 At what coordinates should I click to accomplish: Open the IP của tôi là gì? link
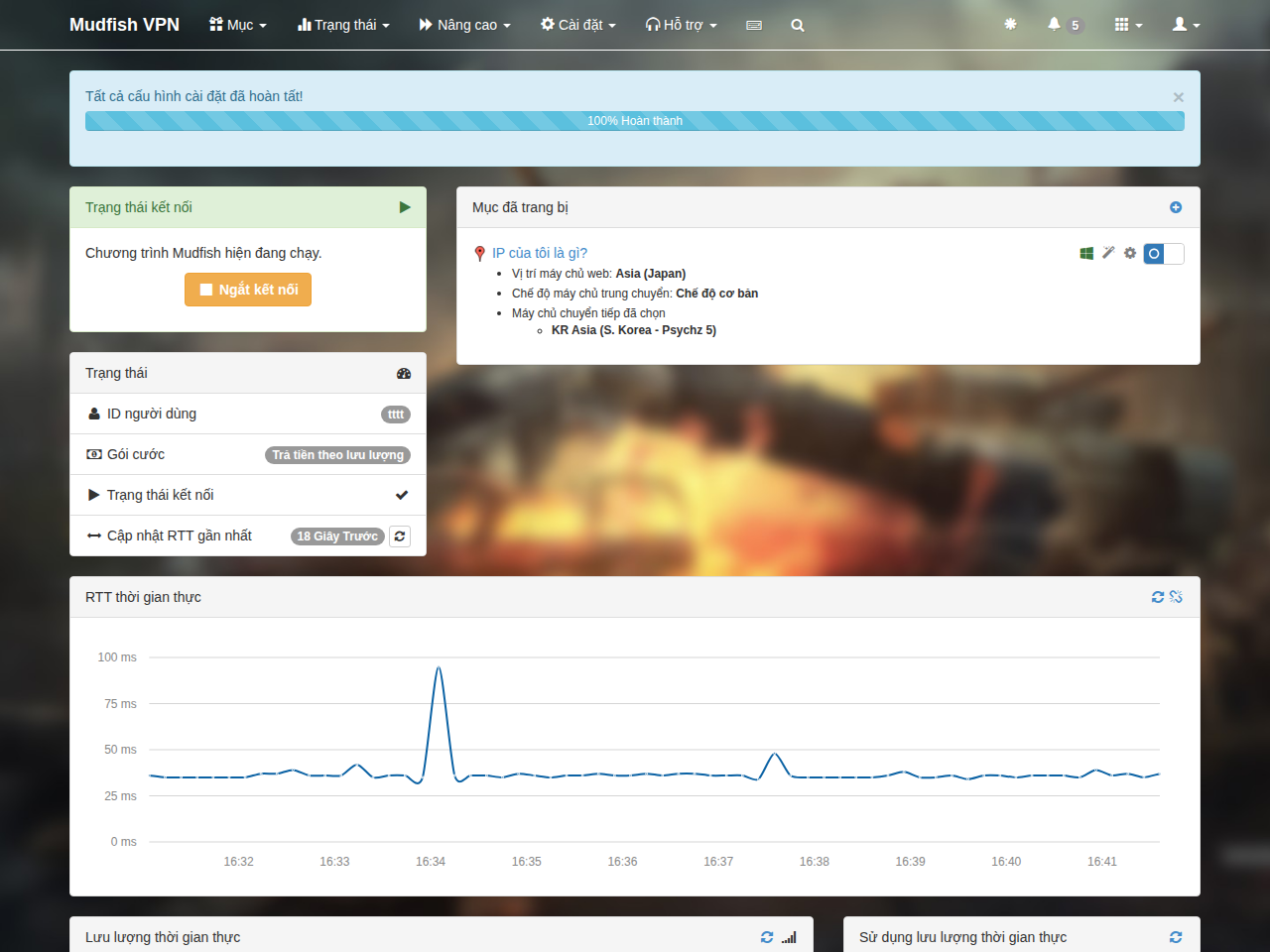point(540,253)
